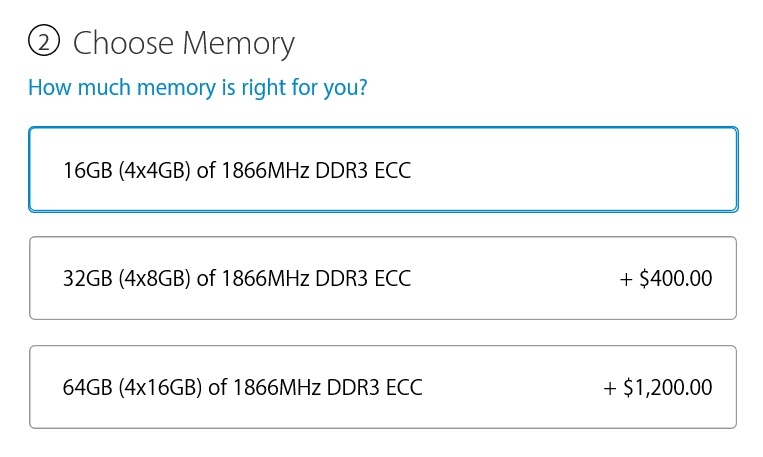Click "1866MHz DDR3 ECC" in the 32GB row
Viewport: 763px width, 457px height.
pos(316,279)
